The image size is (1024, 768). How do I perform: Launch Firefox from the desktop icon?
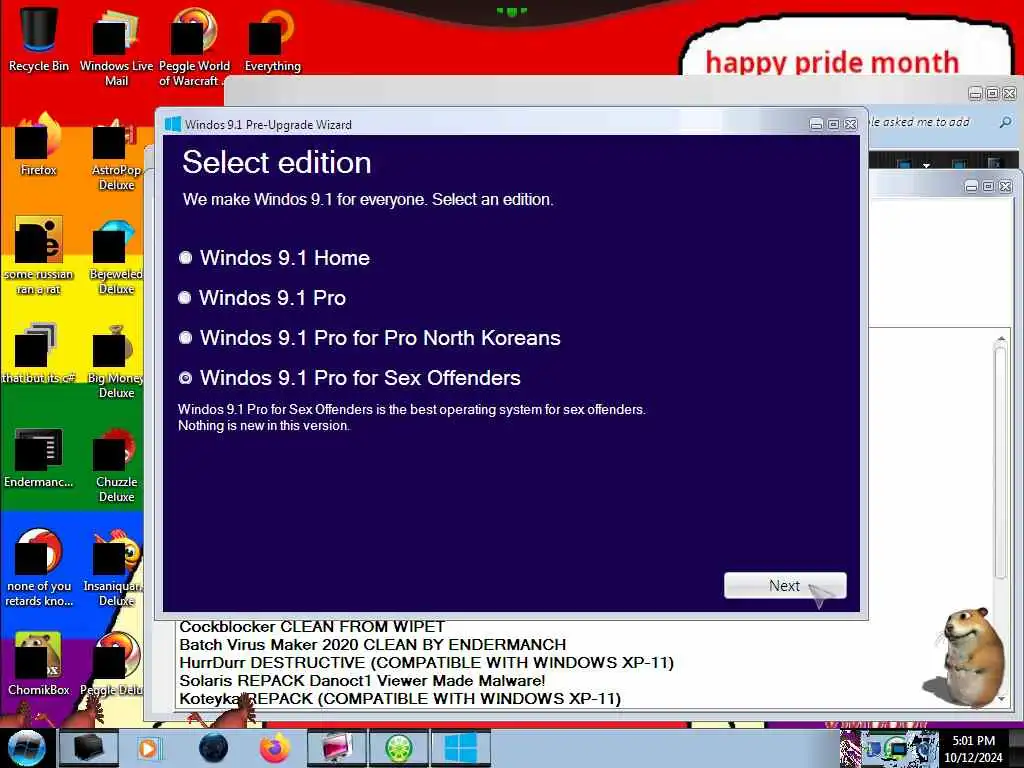pyautogui.click(x=39, y=145)
